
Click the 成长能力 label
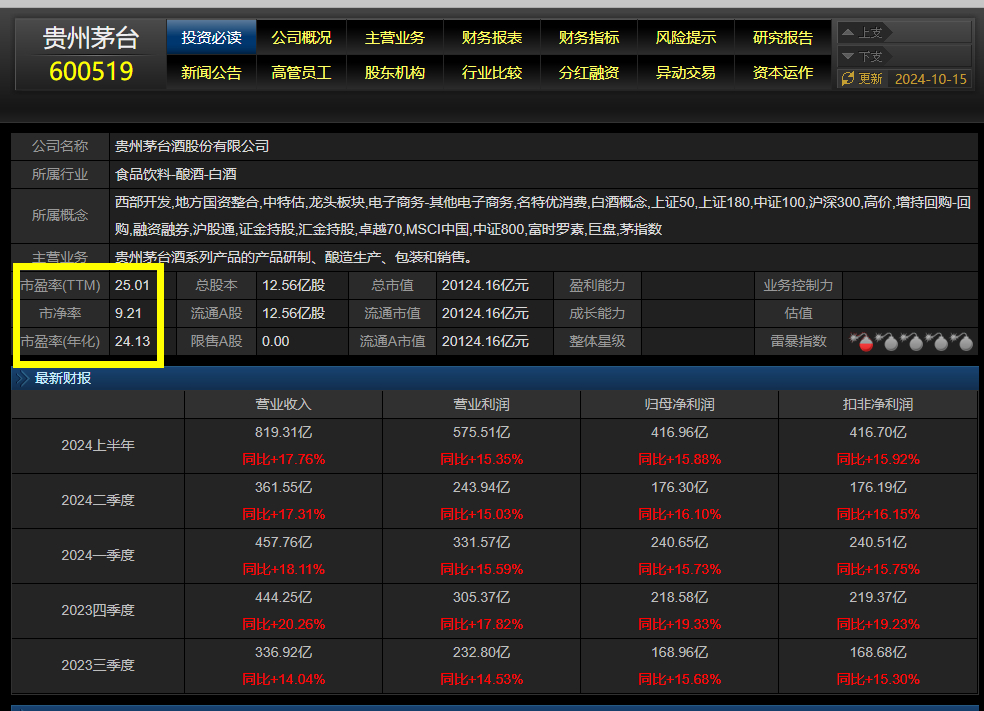coord(597,313)
